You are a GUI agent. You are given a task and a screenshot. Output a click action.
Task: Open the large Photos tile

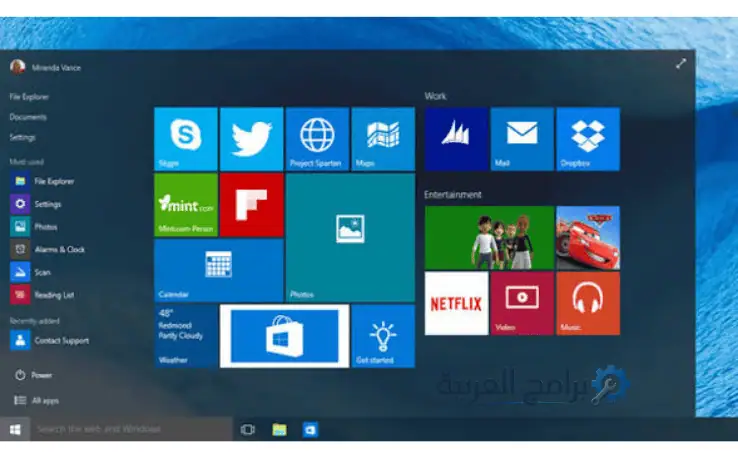tap(350, 237)
